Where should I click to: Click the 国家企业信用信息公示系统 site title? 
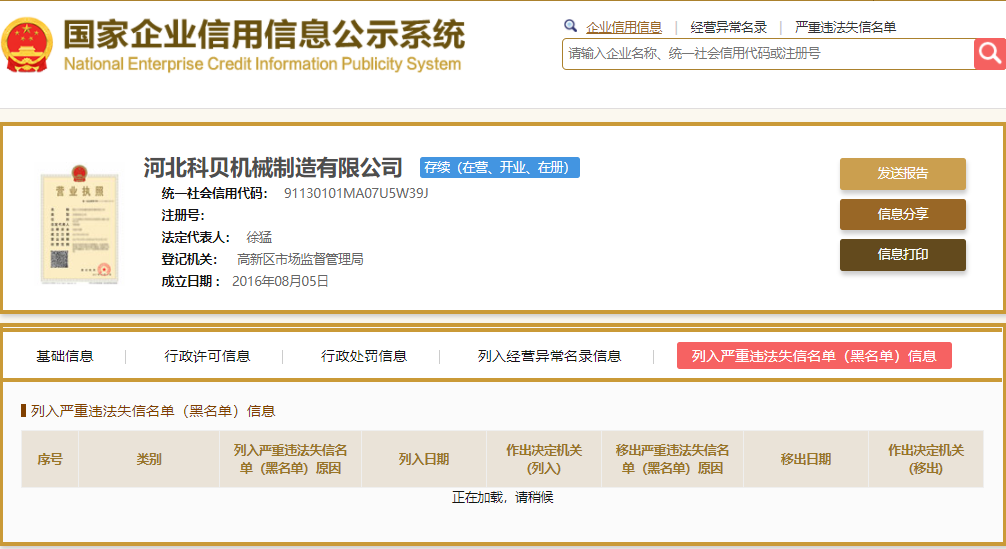click(x=264, y=34)
